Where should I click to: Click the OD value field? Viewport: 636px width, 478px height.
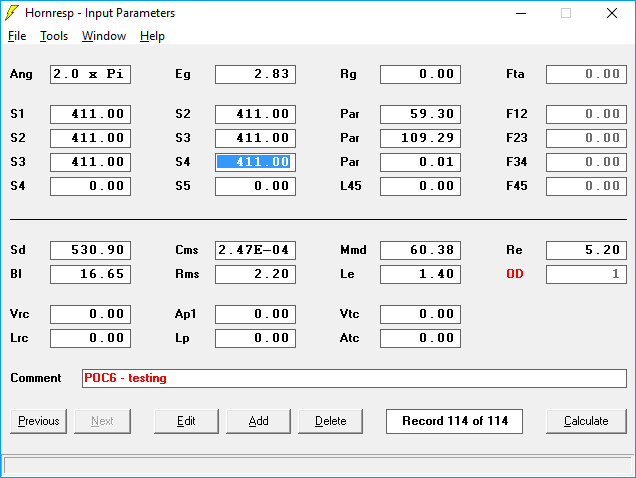coord(586,274)
